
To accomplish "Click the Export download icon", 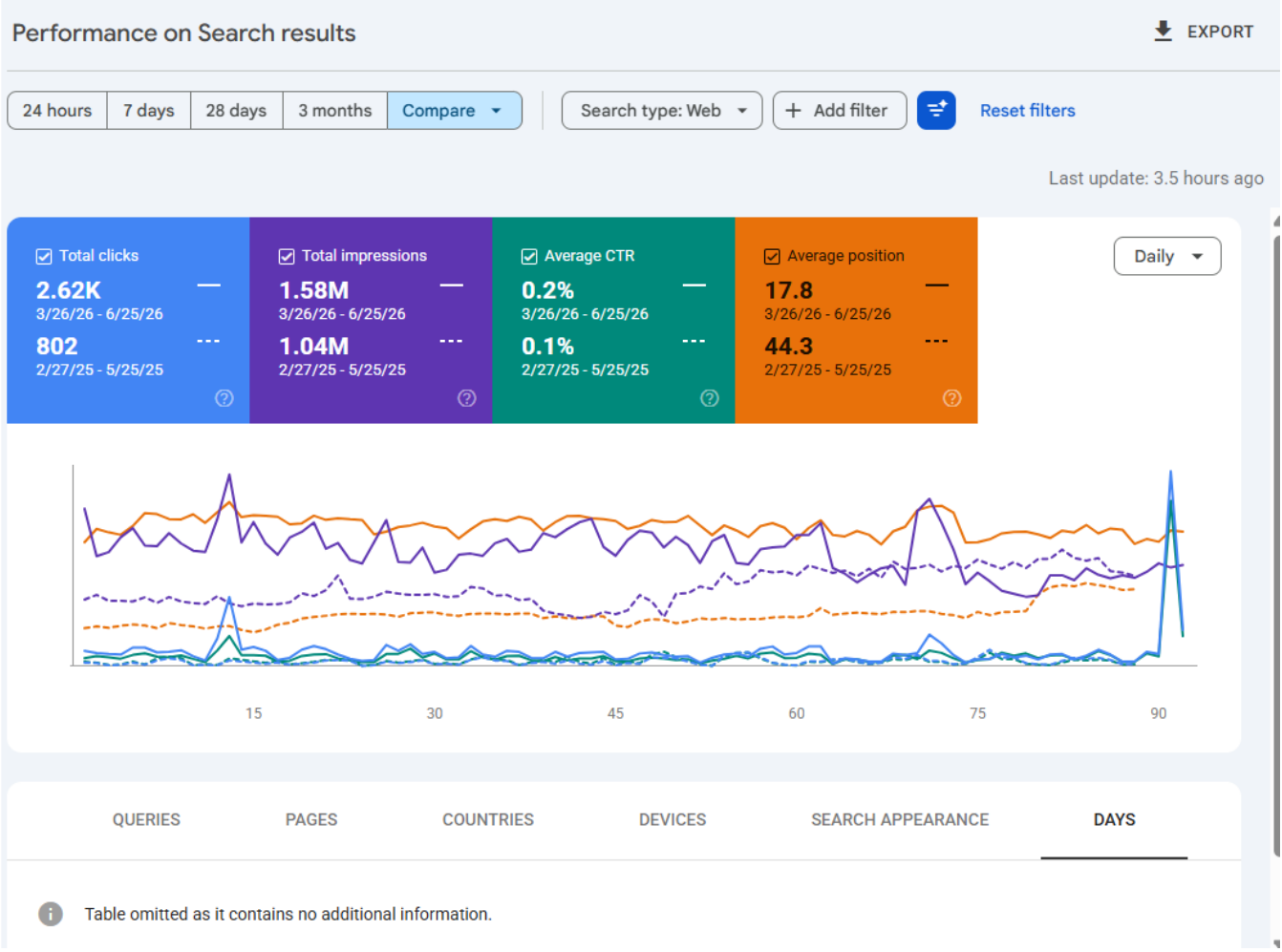I will coord(1163,32).
